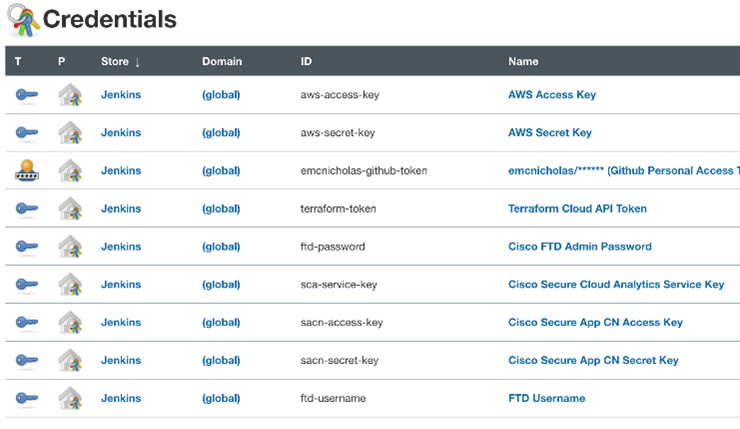
Task: Select the ID text sca-service-key
Action: 339,285
